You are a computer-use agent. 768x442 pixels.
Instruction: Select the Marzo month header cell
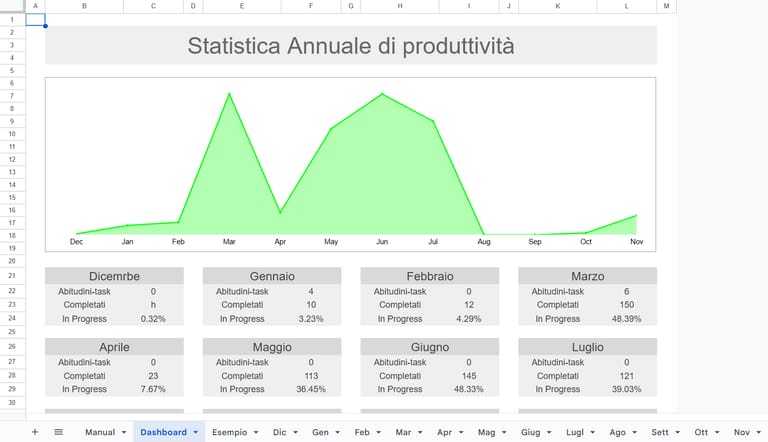(x=587, y=276)
